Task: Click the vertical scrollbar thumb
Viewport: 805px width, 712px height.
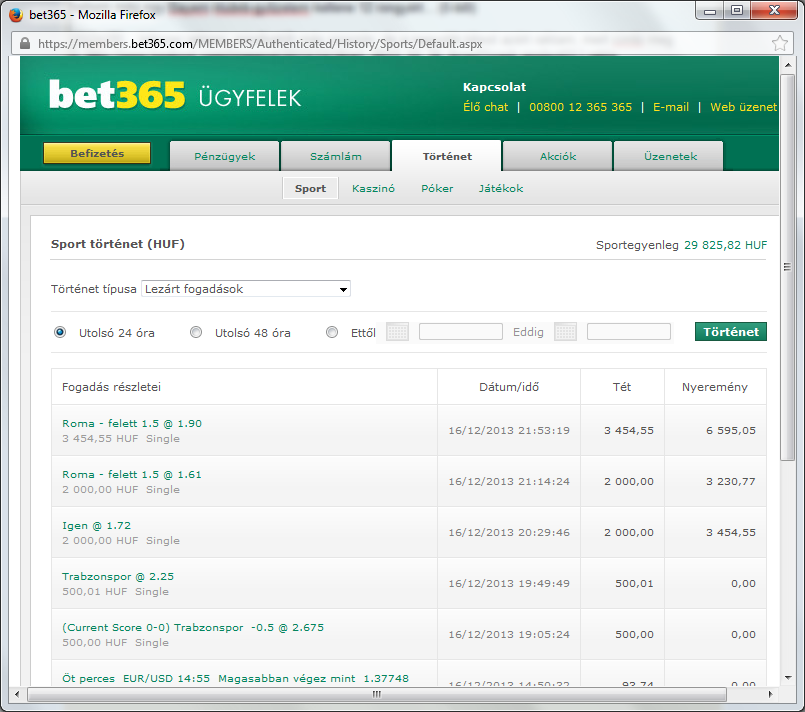Action: (787, 267)
